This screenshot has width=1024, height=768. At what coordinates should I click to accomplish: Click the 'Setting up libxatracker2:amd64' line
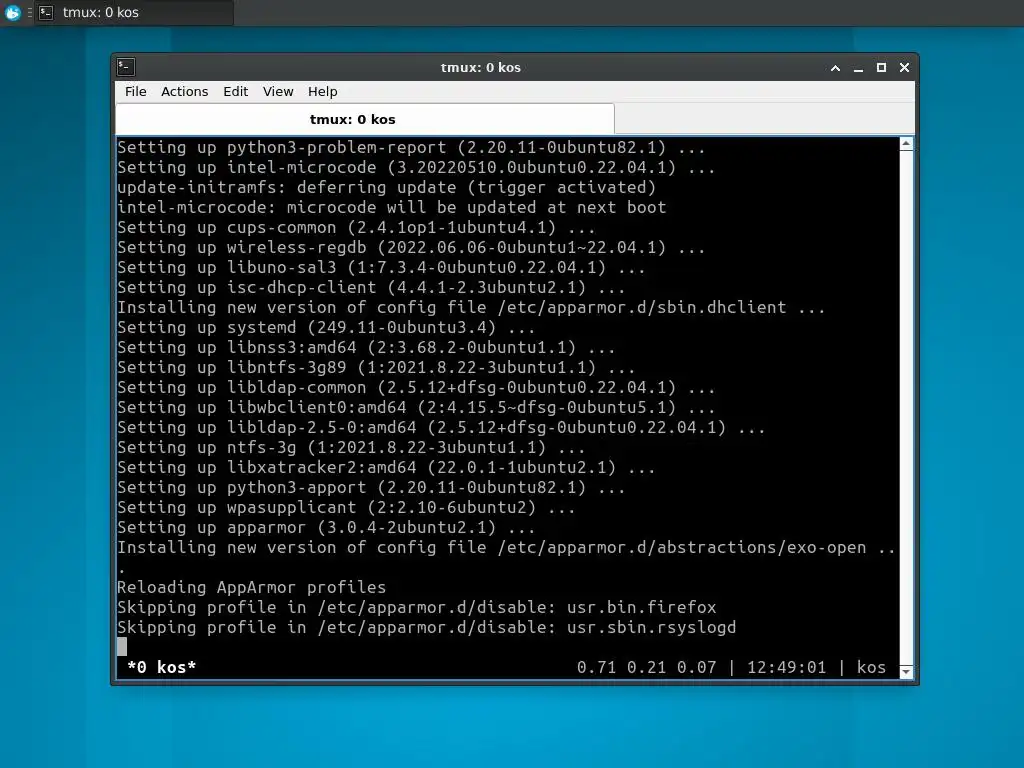386,468
